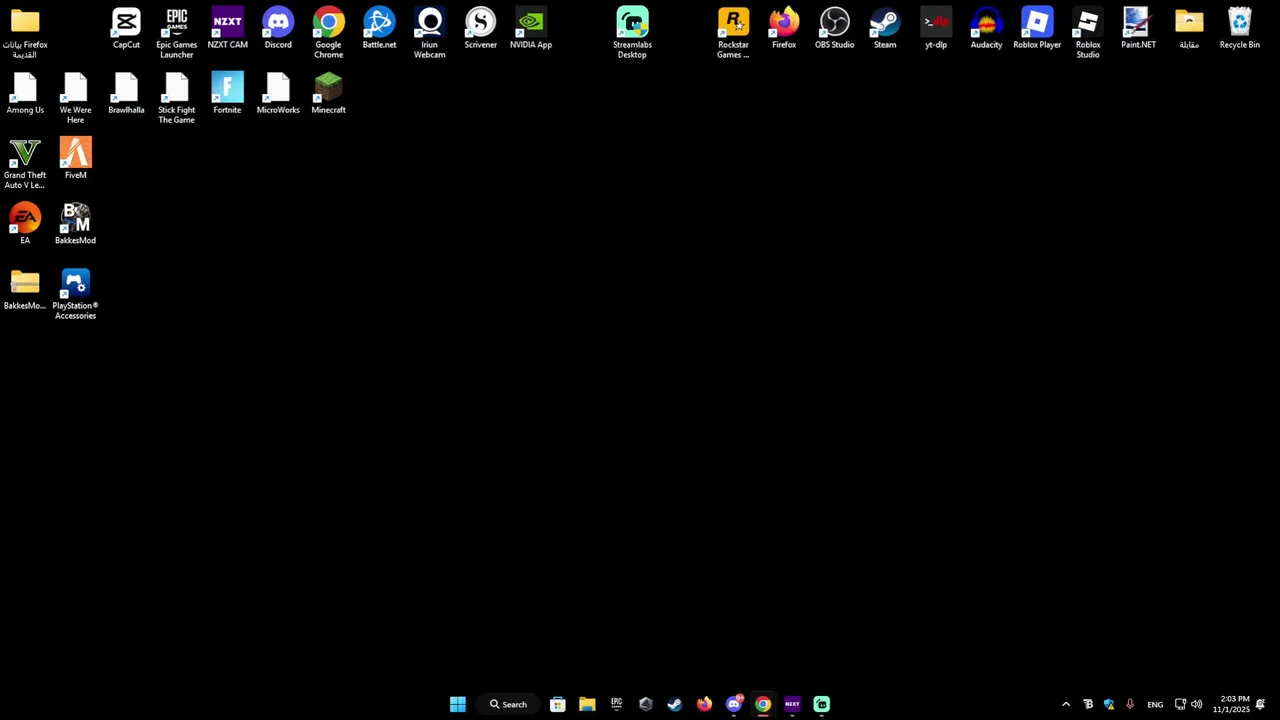Select Stick Fight The Game shortcut
The image size is (1280, 720).
(x=177, y=98)
